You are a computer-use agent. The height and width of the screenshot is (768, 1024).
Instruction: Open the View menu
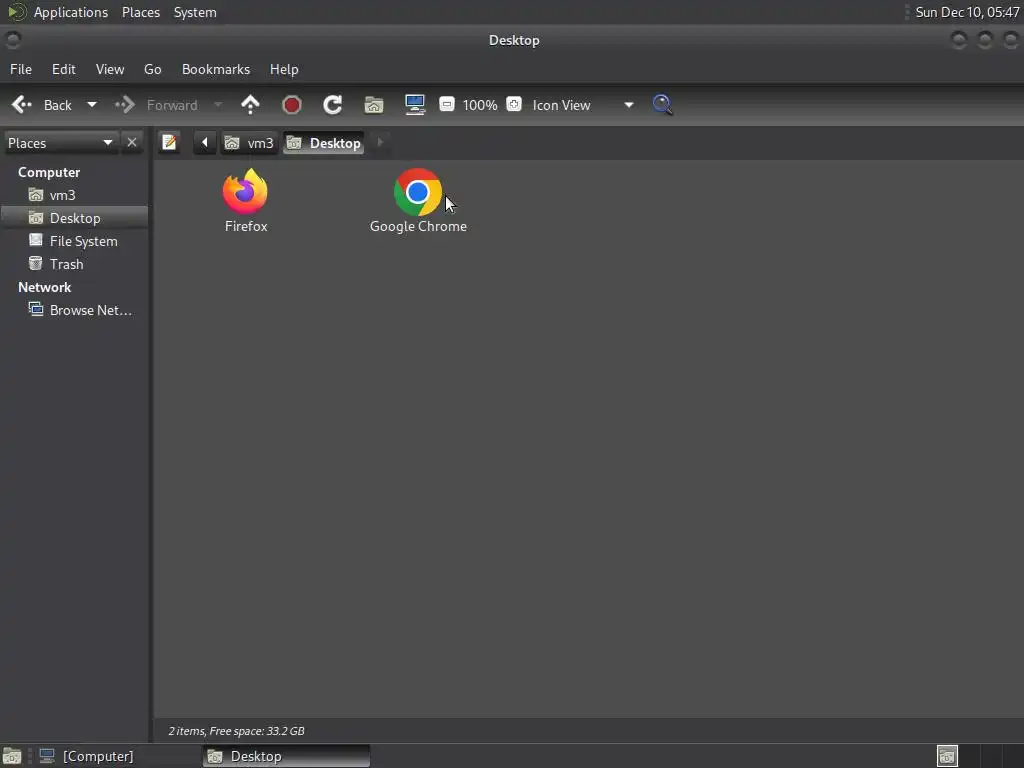(110, 69)
